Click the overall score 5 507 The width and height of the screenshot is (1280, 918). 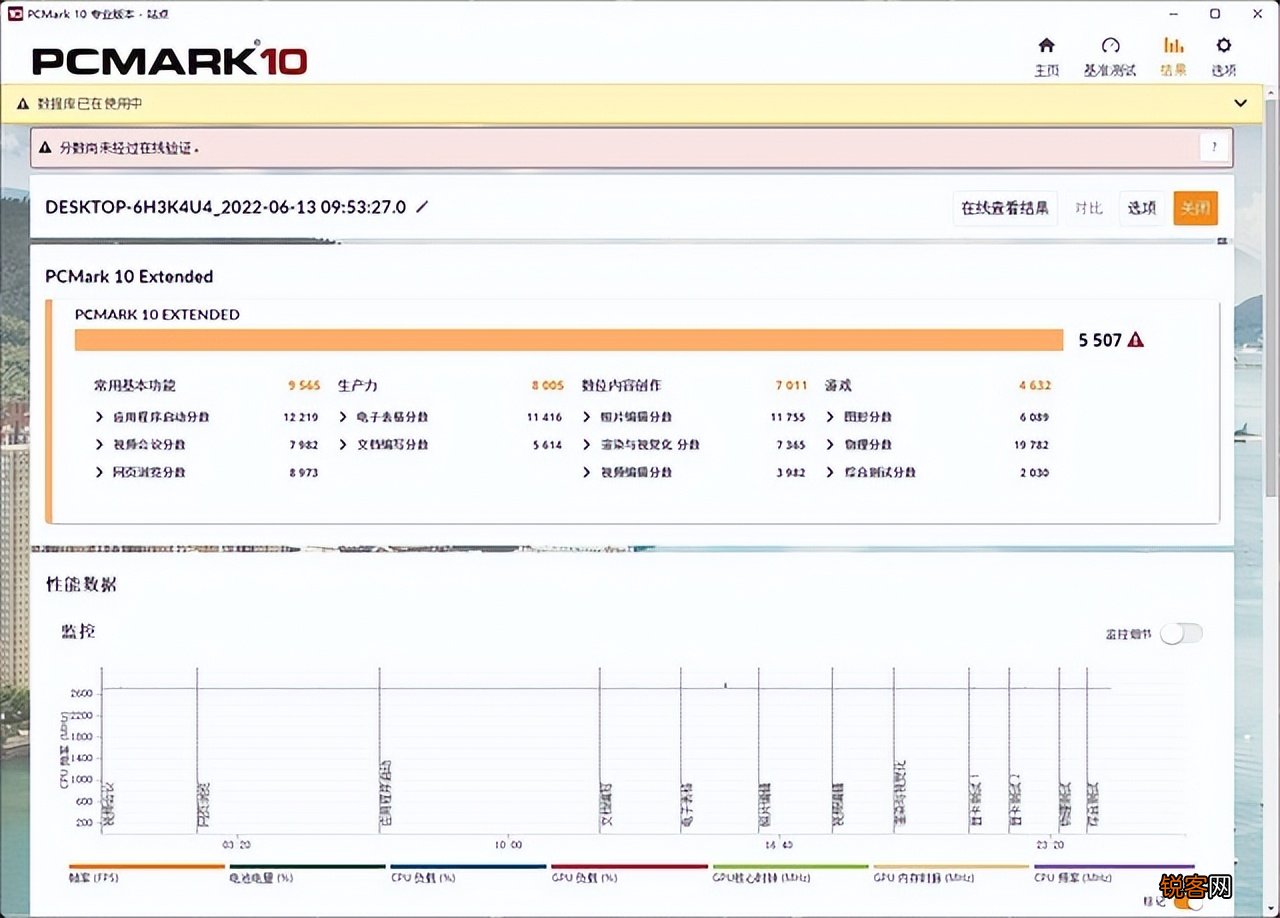click(1100, 340)
